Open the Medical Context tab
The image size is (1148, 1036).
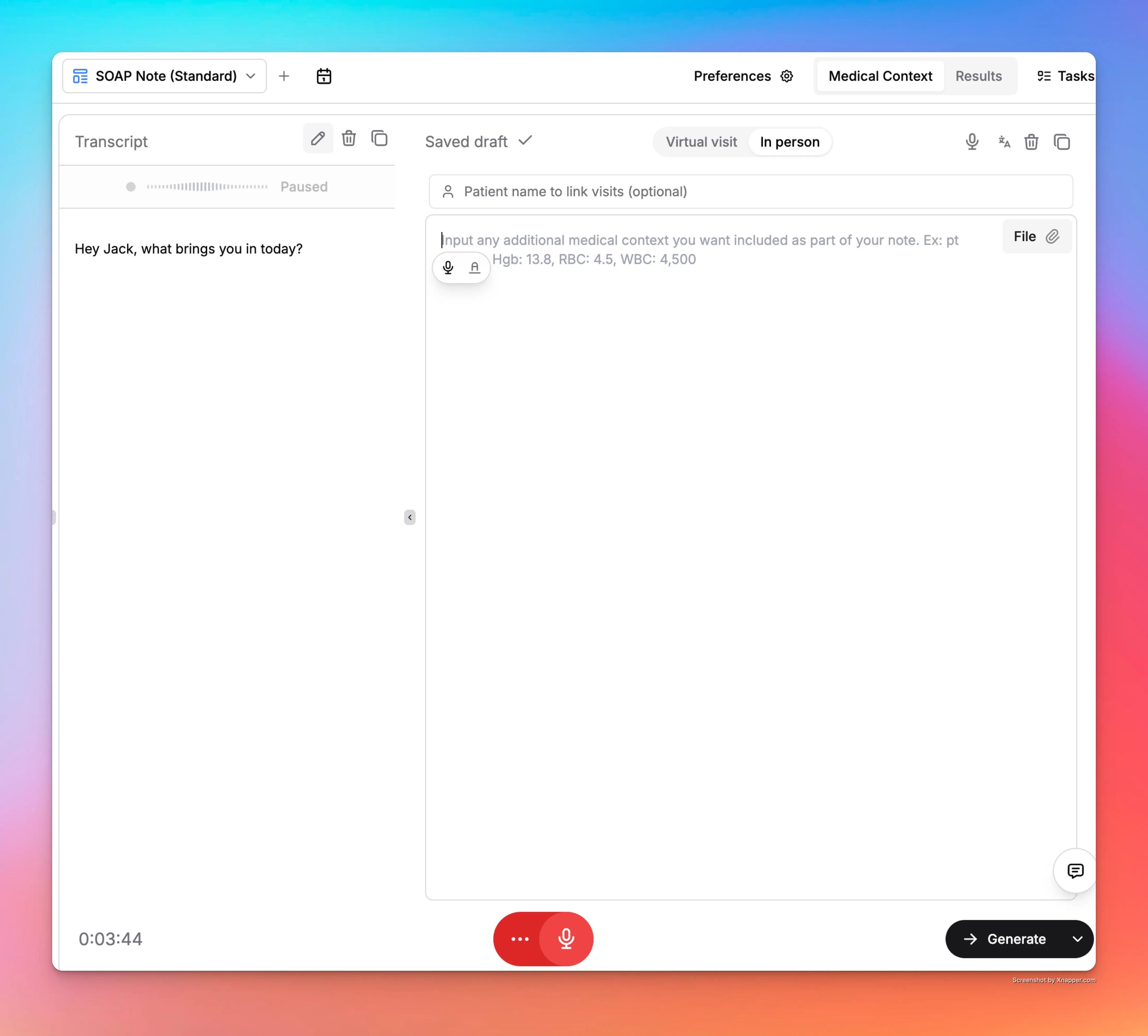click(x=880, y=76)
